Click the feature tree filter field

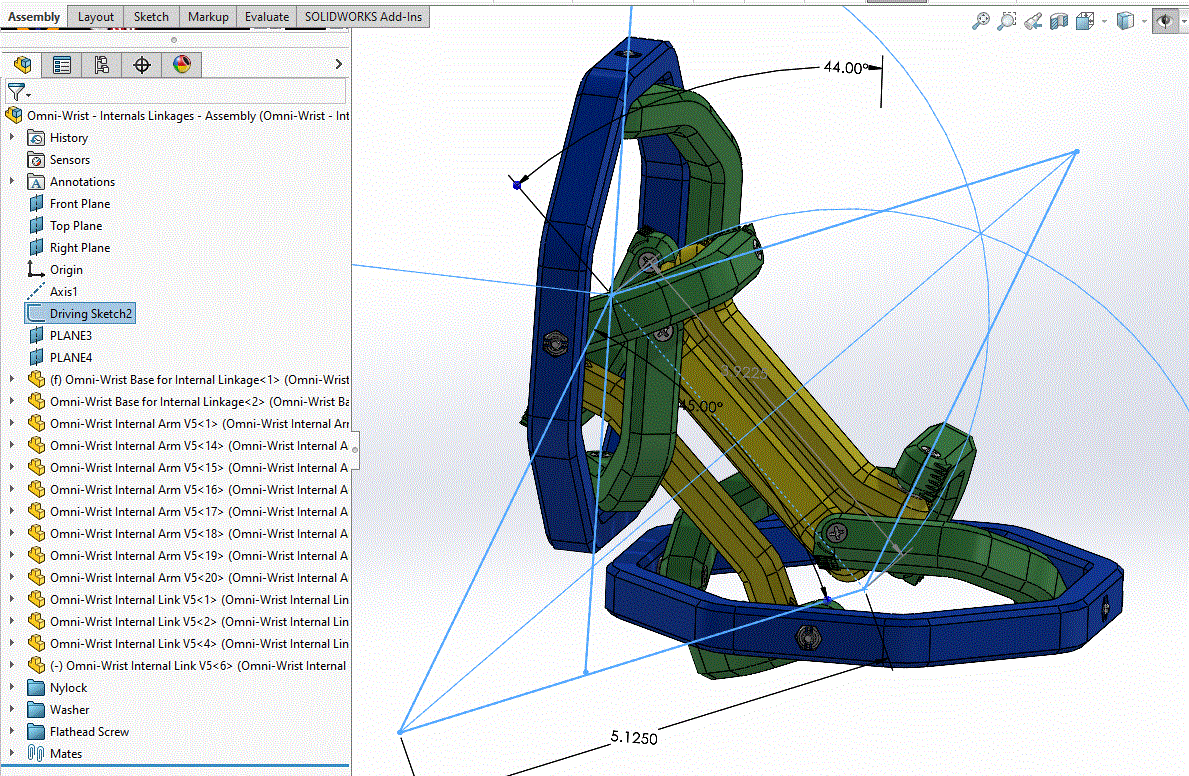pyautogui.click(x=175, y=92)
